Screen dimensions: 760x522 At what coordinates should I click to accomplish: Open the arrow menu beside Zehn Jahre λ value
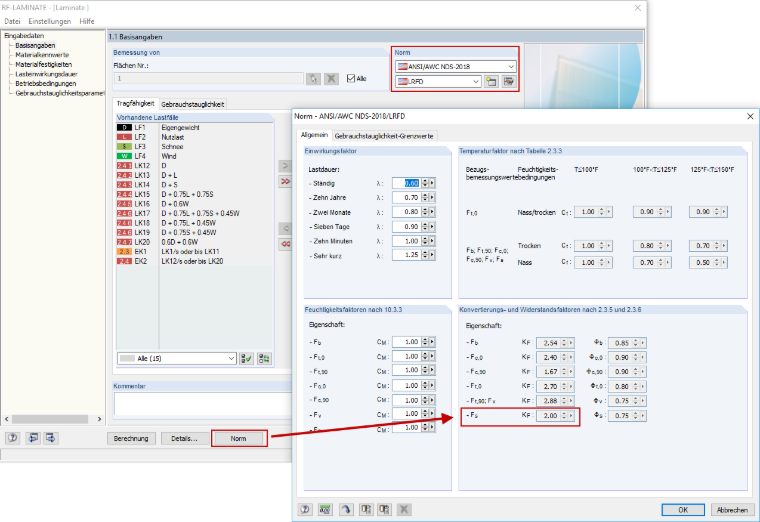pyautogui.click(x=432, y=198)
